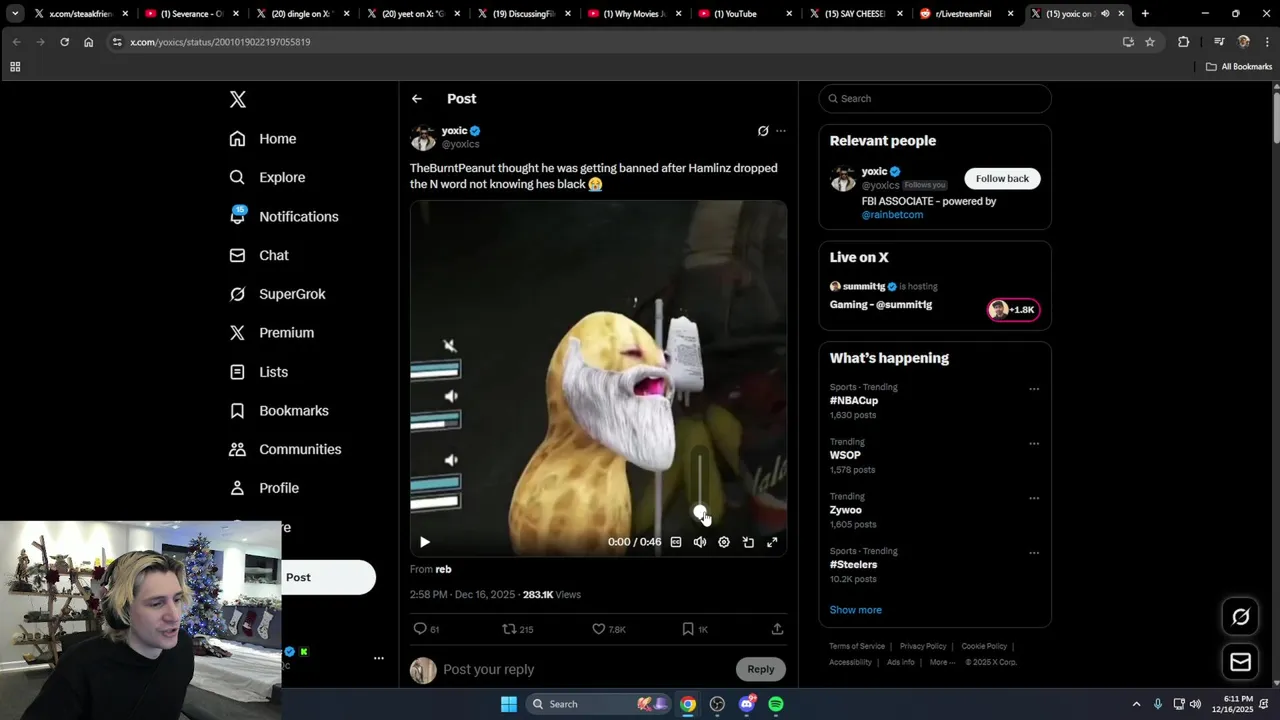Open the #NBACup trend
The width and height of the screenshot is (1280, 720).
pos(854,401)
